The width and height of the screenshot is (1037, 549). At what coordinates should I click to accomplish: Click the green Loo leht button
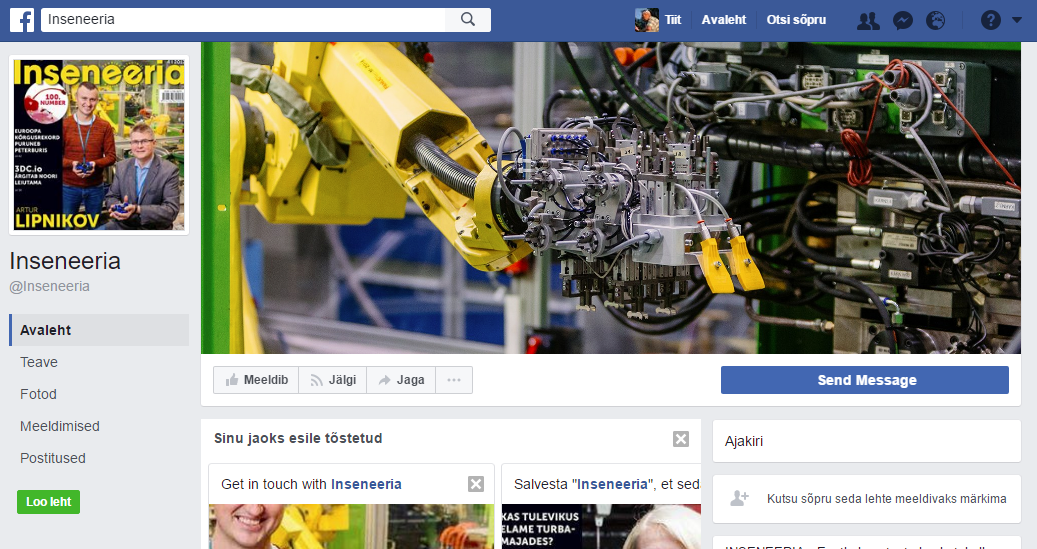tap(48, 502)
